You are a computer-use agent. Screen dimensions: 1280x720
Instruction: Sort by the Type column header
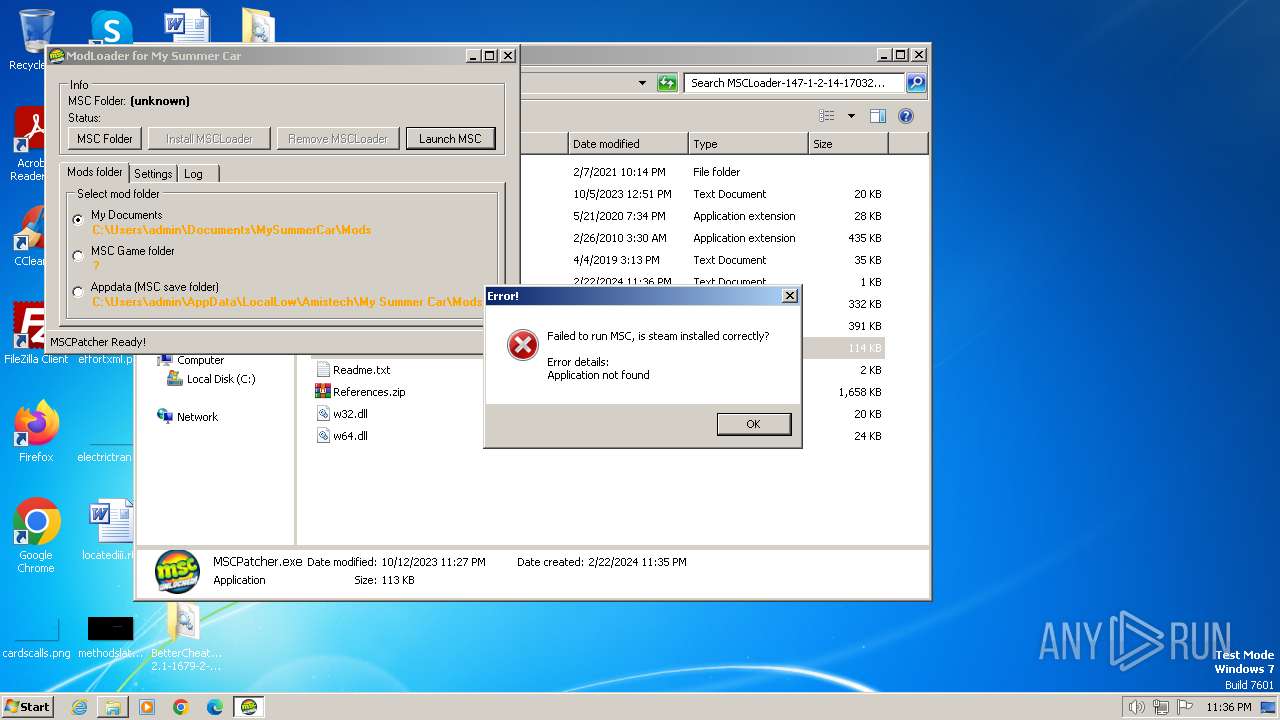748,144
